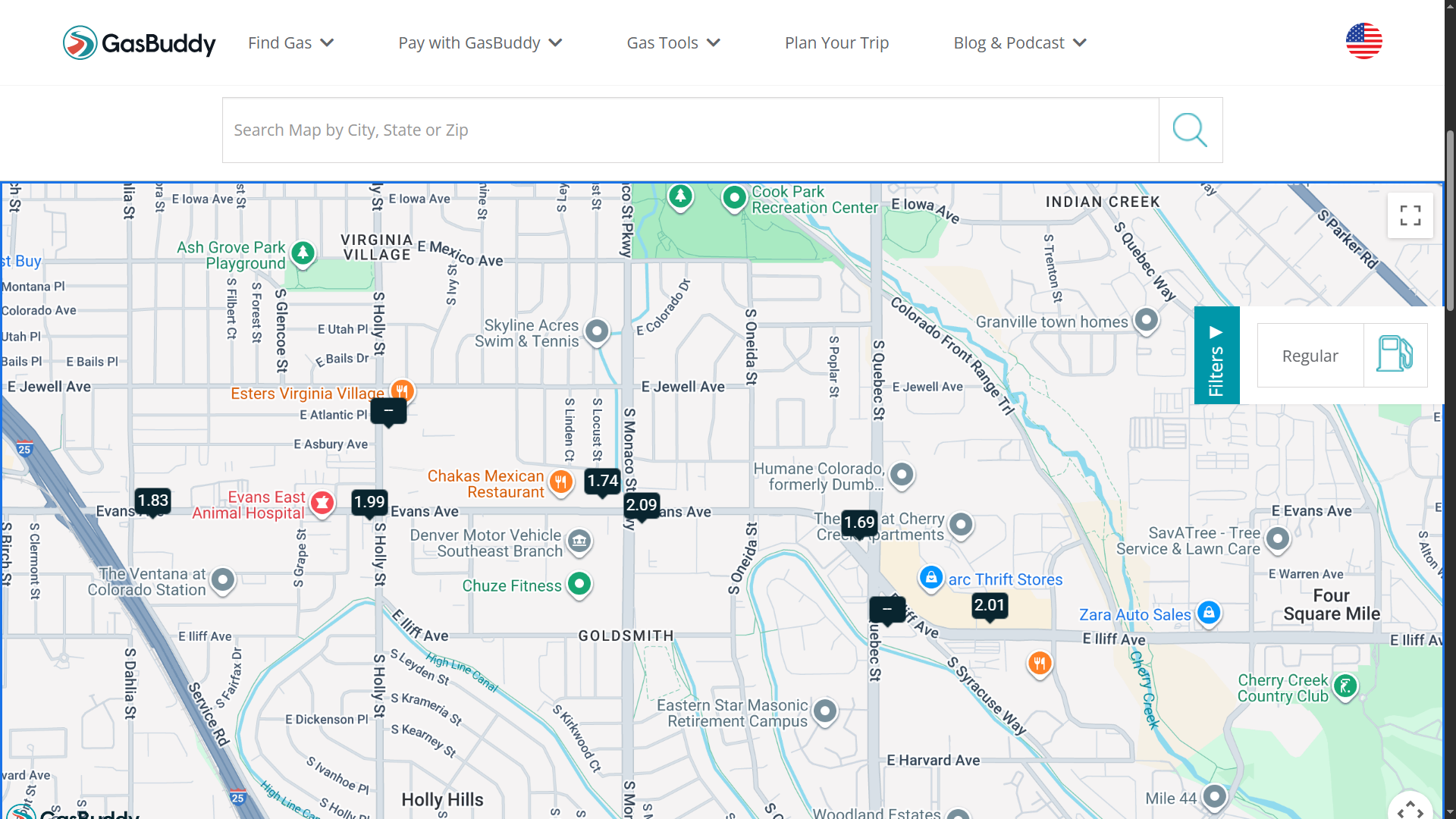The image size is (1456, 819).
Task: Click the Chakas Mexican Restaurant map pin
Action: (x=561, y=482)
